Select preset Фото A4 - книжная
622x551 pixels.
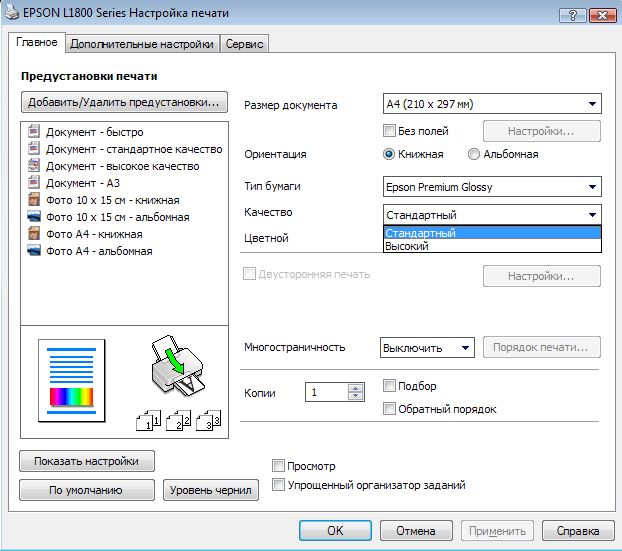point(94,234)
